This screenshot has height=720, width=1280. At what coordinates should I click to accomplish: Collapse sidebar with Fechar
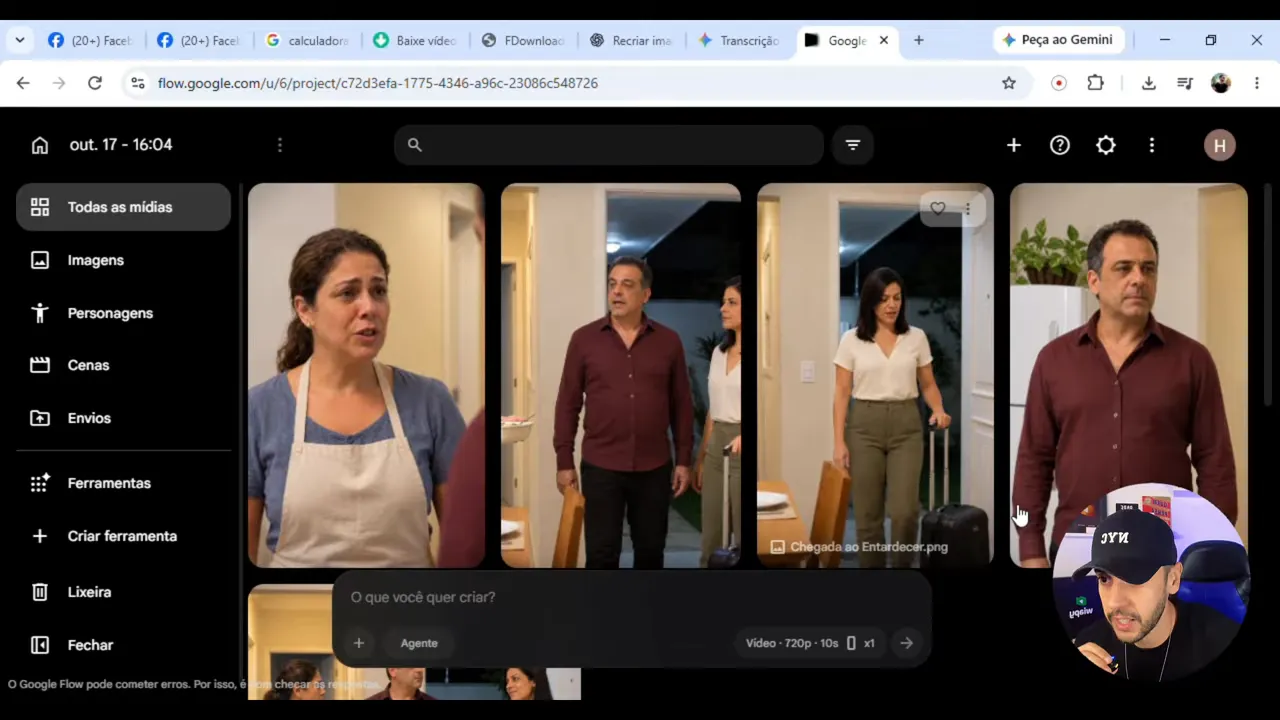(124, 645)
